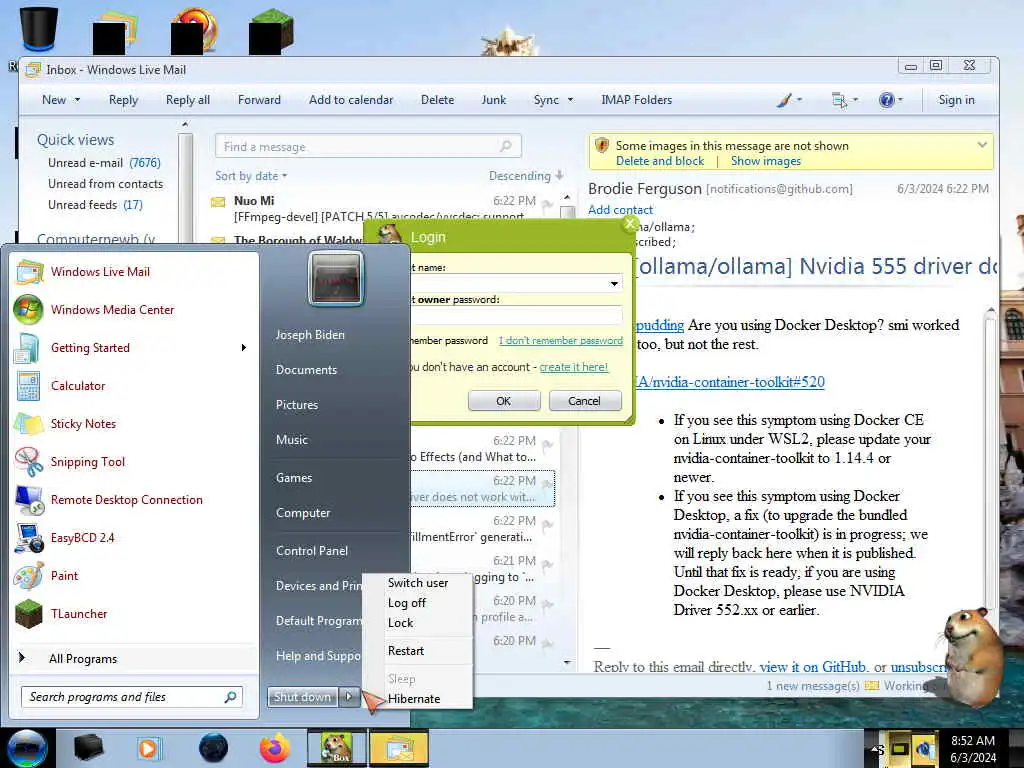Viewport: 1024px width, 768px height.
Task: Click the user account picture
Action: click(x=335, y=278)
